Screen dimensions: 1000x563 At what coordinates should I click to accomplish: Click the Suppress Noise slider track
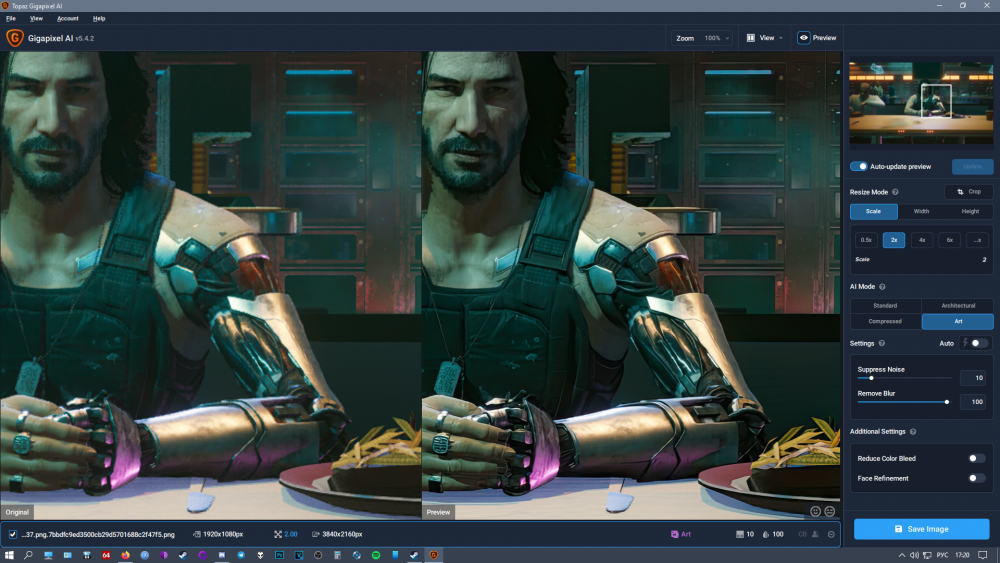pyautogui.click(x=905, y=378)
